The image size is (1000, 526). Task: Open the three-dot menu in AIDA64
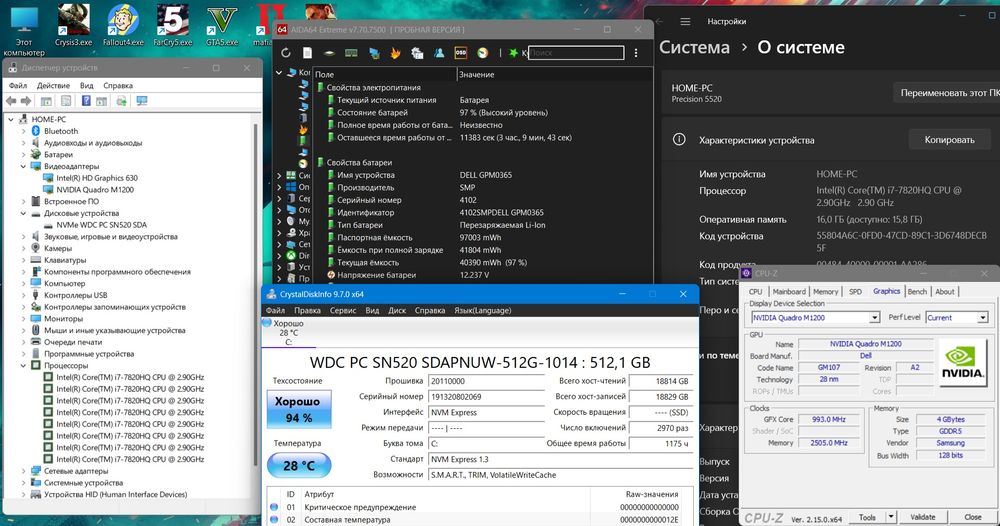pos(636,53)
